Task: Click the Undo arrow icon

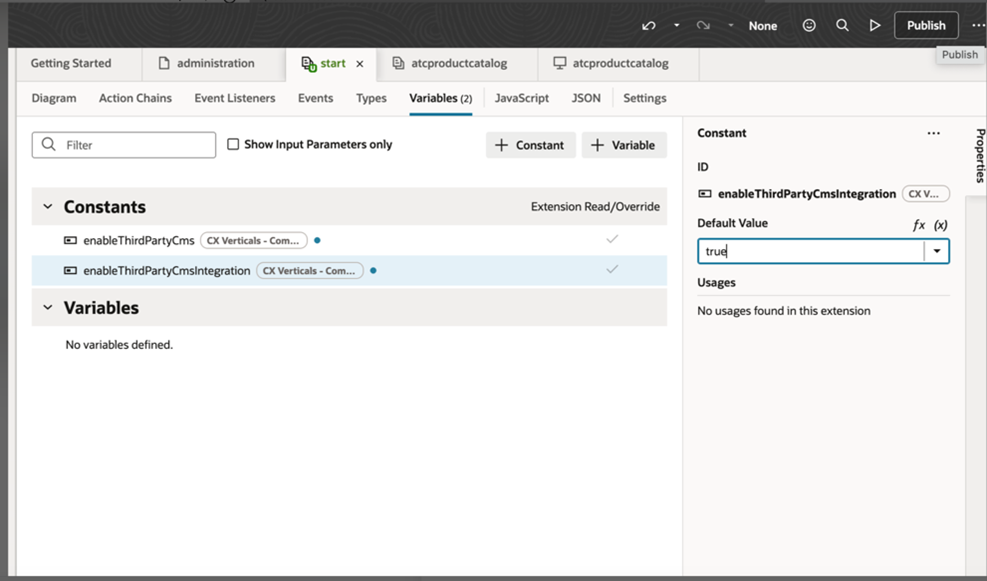Action: pos(648,26)
